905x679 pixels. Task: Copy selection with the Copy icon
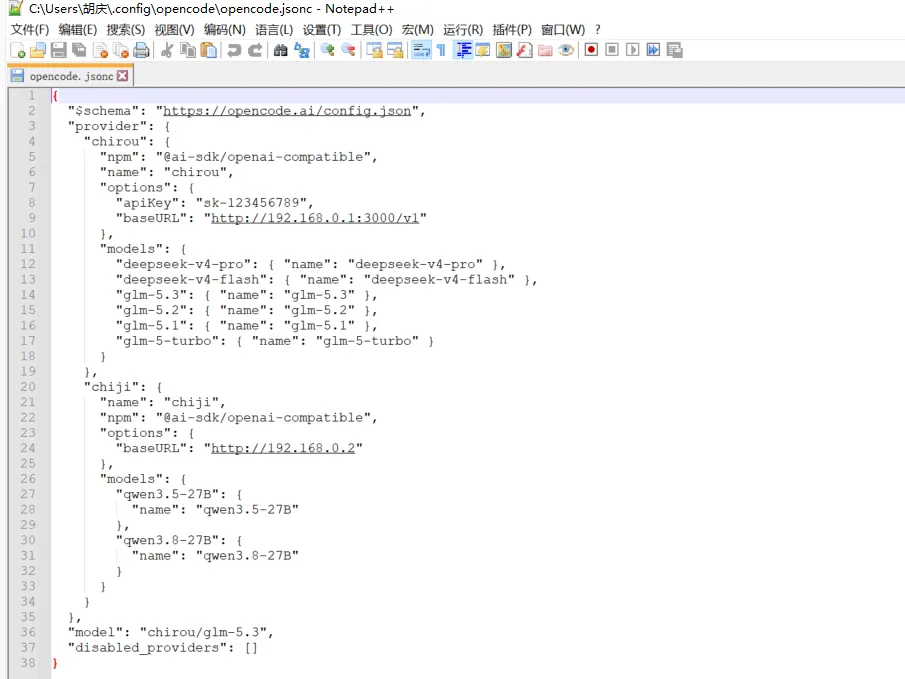pos(188,50)
